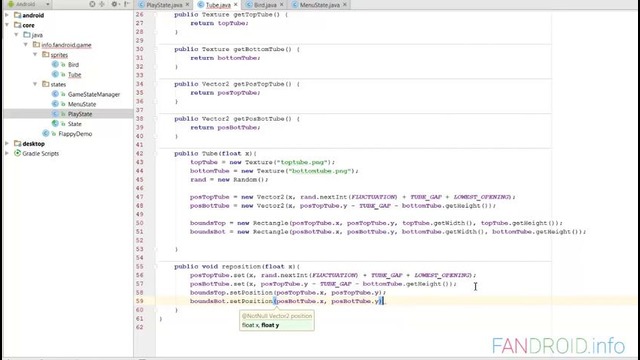
Task: Switch to MenuState.java tab
Action: click(x=320, y=5)
